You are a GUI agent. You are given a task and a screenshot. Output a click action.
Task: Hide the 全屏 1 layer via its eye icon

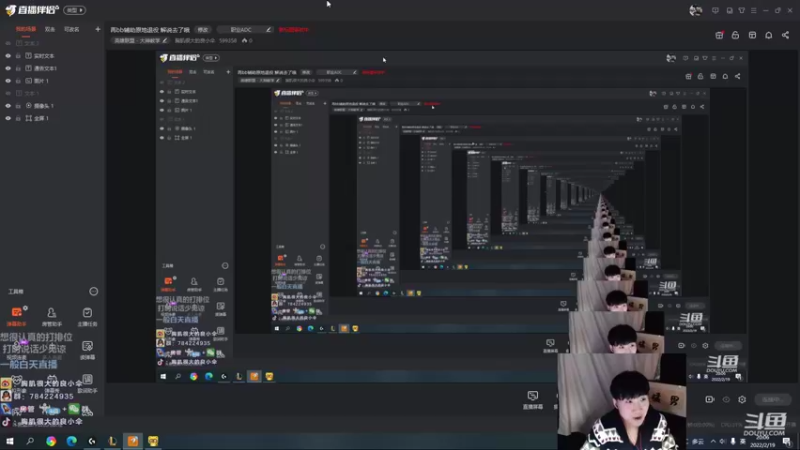(x=8, y=118)
